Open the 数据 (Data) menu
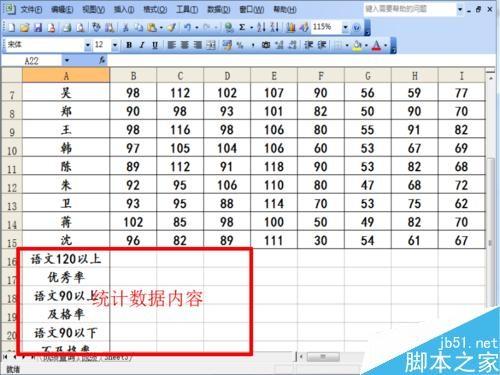Viewport: 500px width, 375px height. (x=219, y=10)
